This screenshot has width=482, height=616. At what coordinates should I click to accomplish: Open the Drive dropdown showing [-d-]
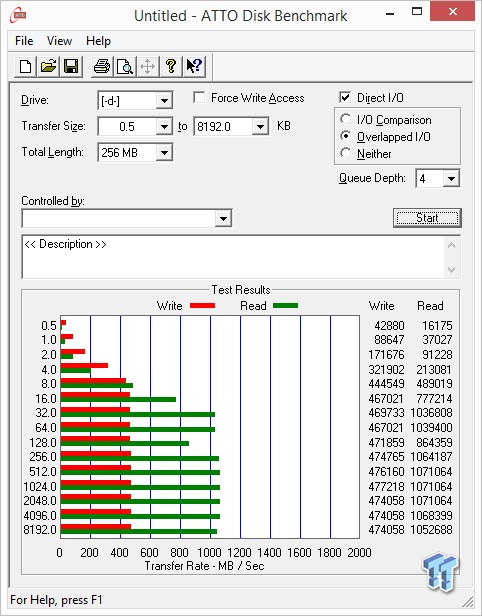coord(164,101)
